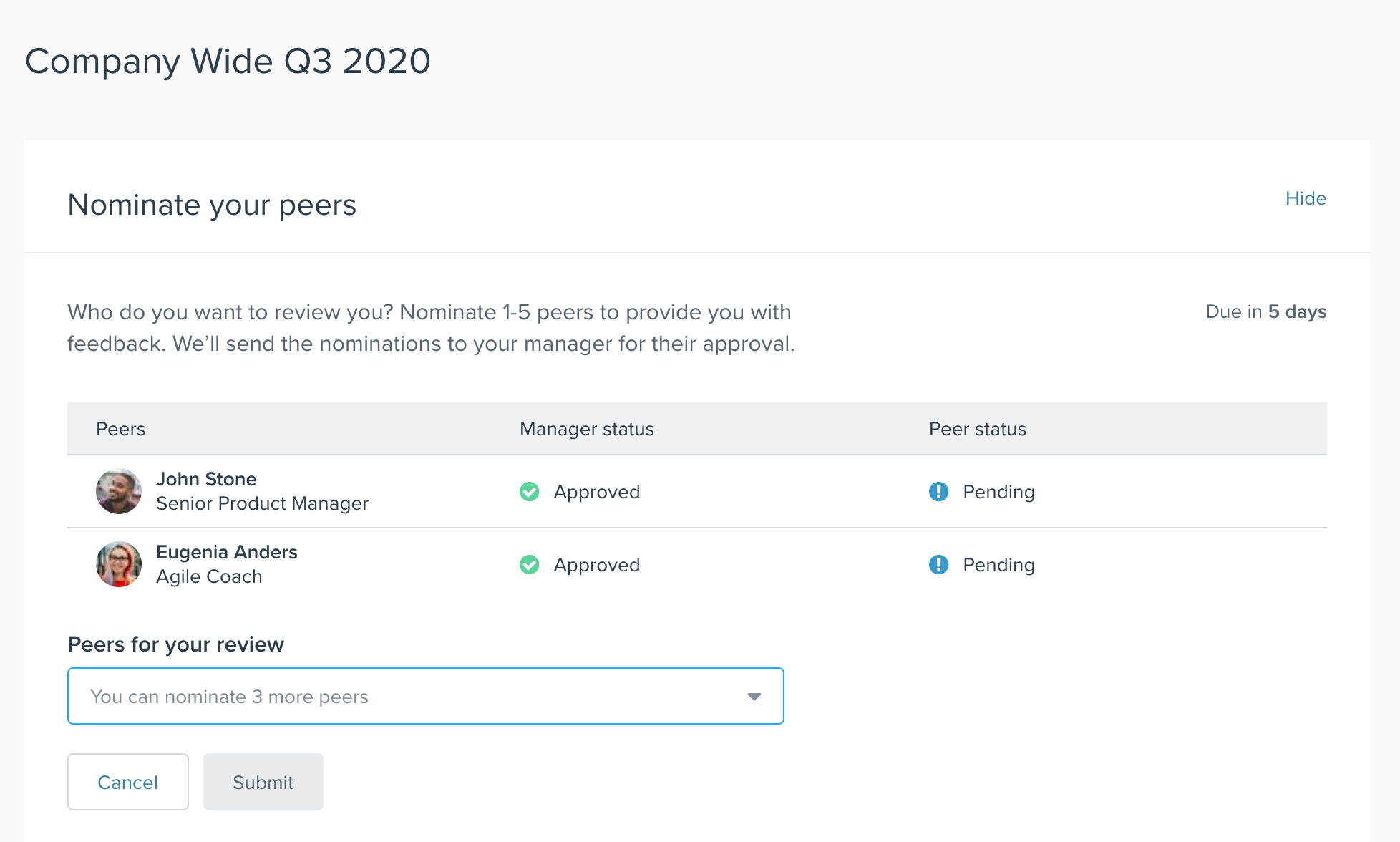Image resolution: width=1400 pixels, height=842 pixels.
Task: Submit the peer nominations
Action: click(263, 782)
